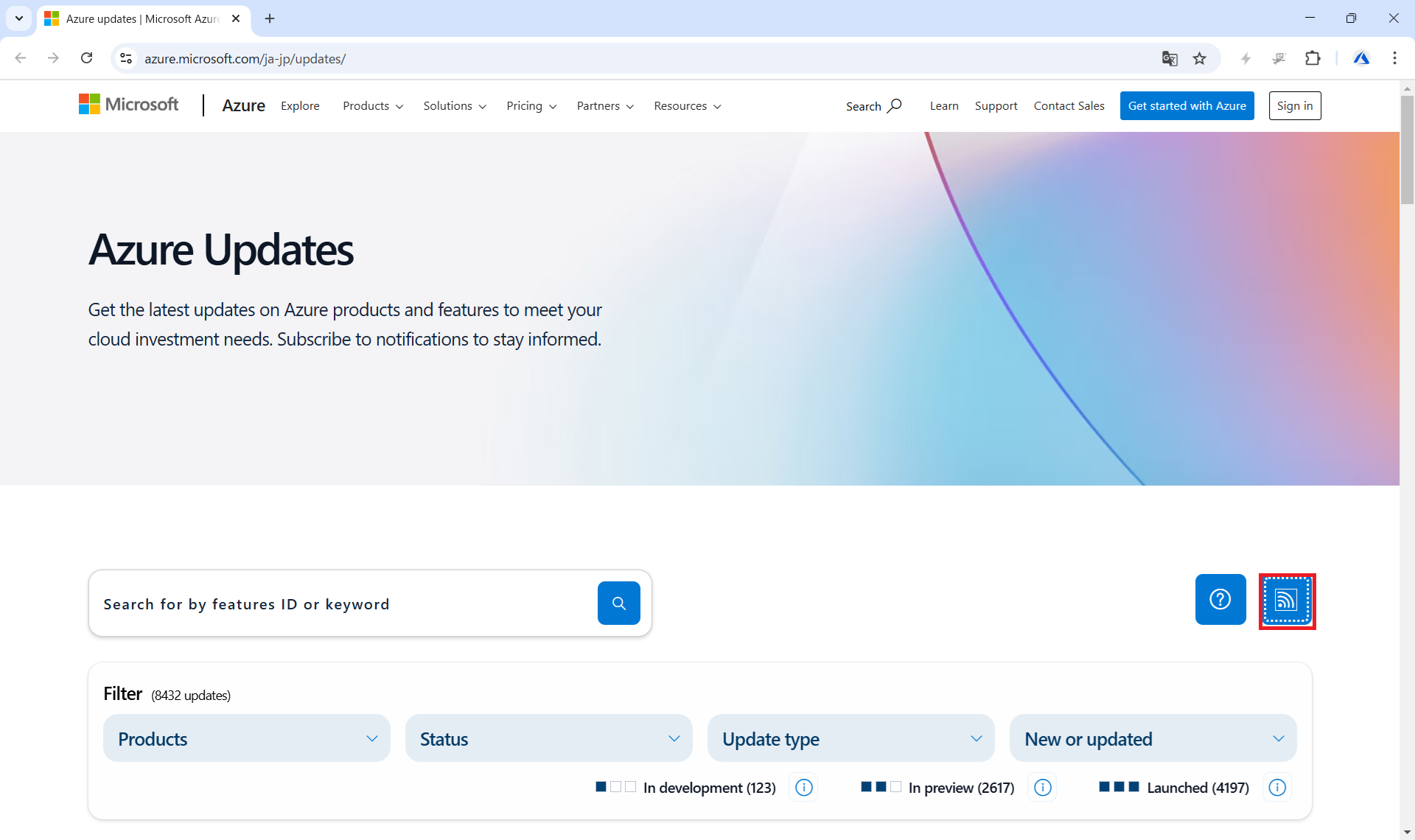Focus the features ID or keyword search field
The width and height of the screenshot is (1415, 840).
click(x=343, y=604)
